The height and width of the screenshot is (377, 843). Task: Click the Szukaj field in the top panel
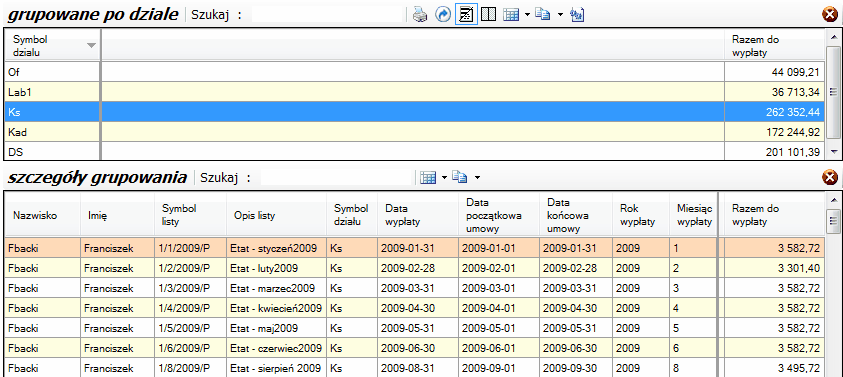(328, 15)
